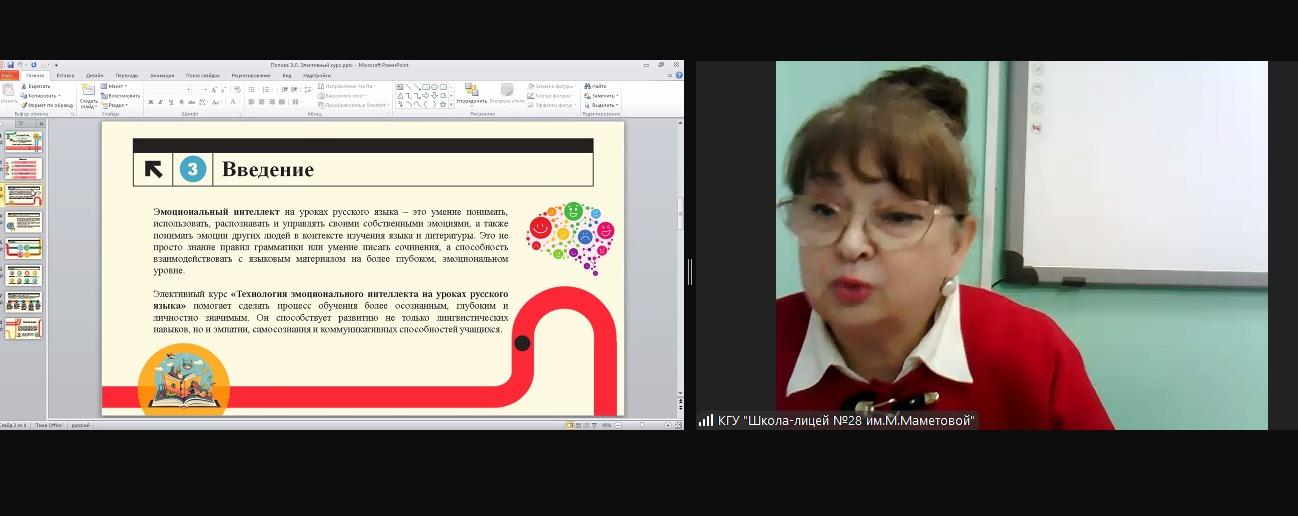
Task: Toggle italic text formatting
Action: point(161,102)
